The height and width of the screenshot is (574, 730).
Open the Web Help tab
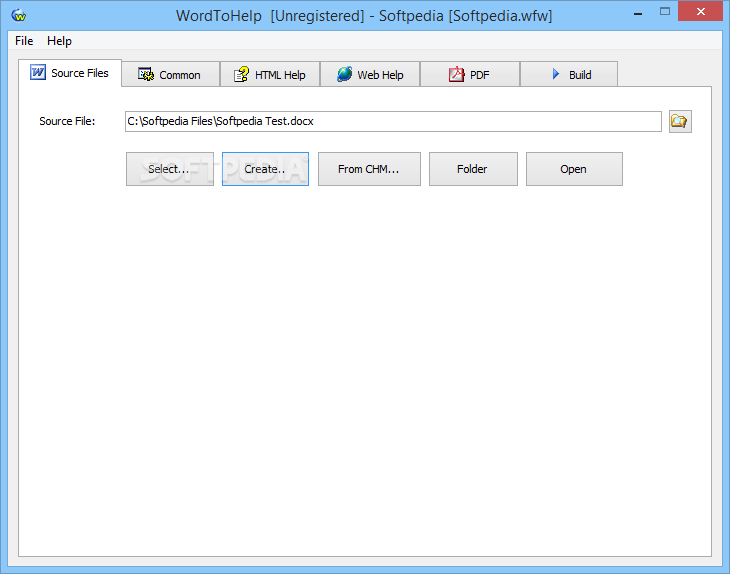tap(370, 74)
